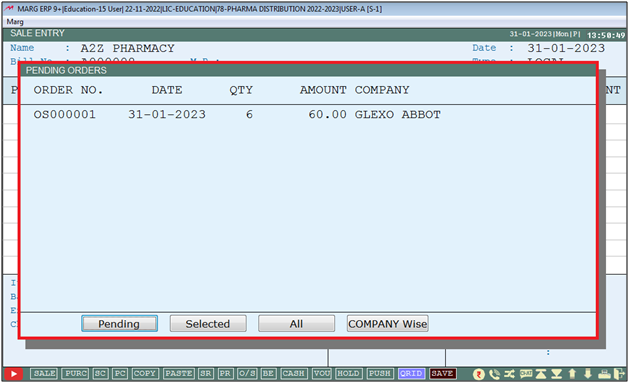Image resolution: width=630 pixels, height=383 pixels.
Task: Click the jump-to-bottom arrow icon
Action: [x=556, y=374]
